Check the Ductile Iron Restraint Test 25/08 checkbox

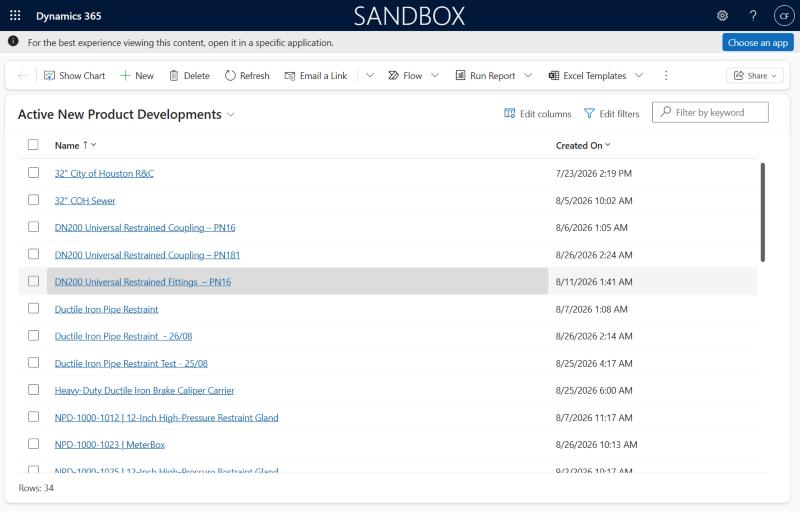(x=33, y=362)
